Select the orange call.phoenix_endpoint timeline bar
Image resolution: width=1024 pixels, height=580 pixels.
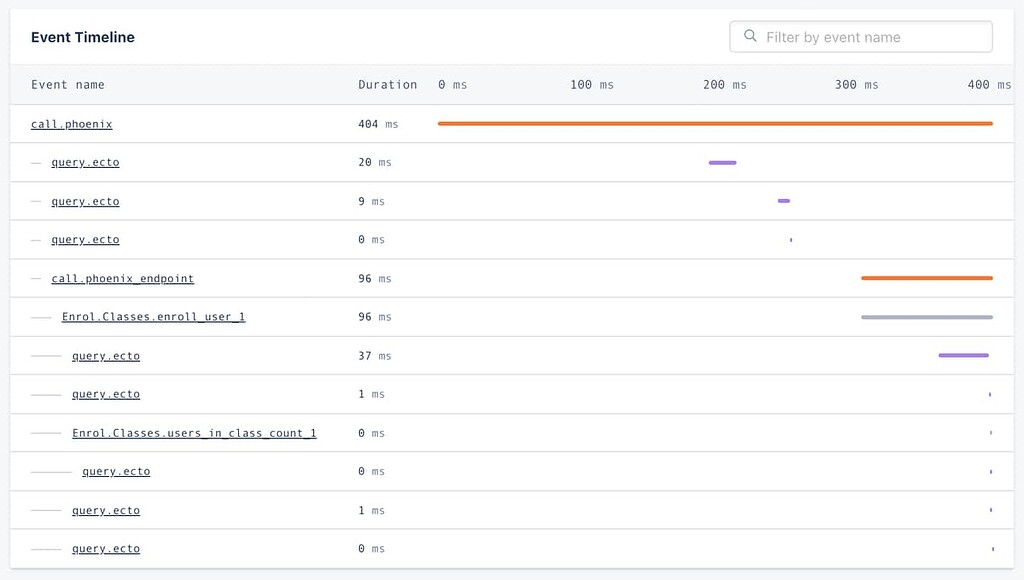[926, 278]
